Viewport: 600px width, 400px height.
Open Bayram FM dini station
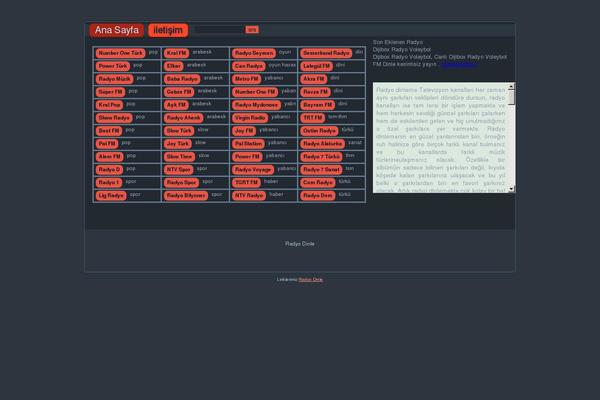point(318,105)
